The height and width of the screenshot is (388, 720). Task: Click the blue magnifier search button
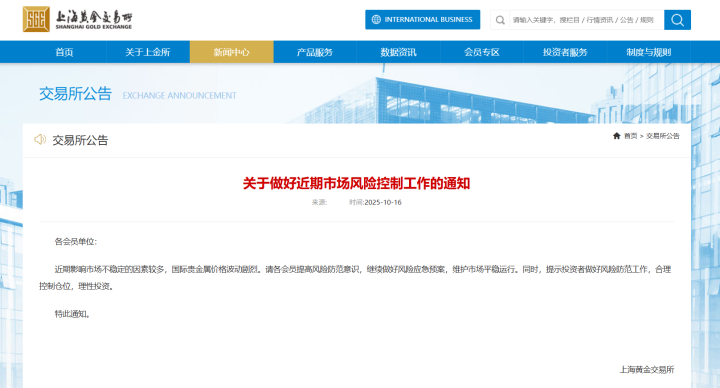click(677, 20)
